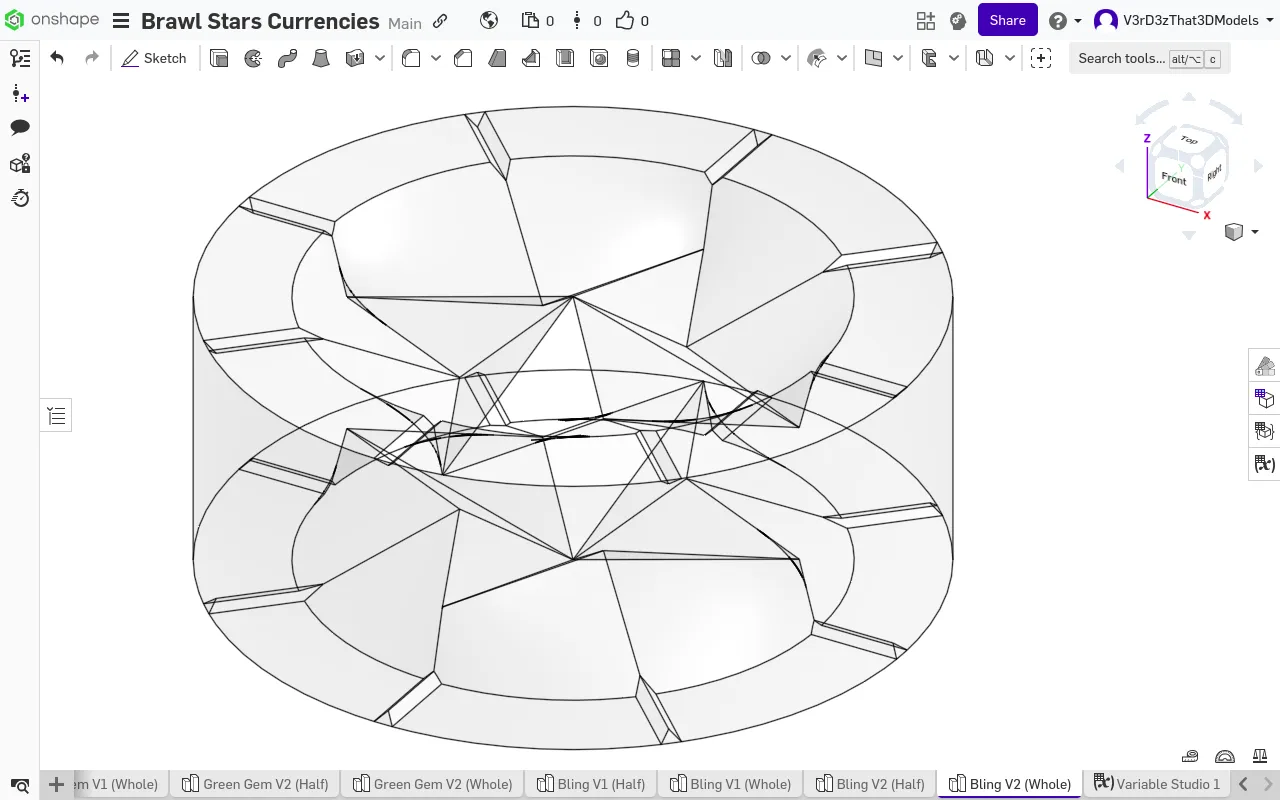Select the Plane tool
The image size is (1280, 800).
(x=873, y=58)
